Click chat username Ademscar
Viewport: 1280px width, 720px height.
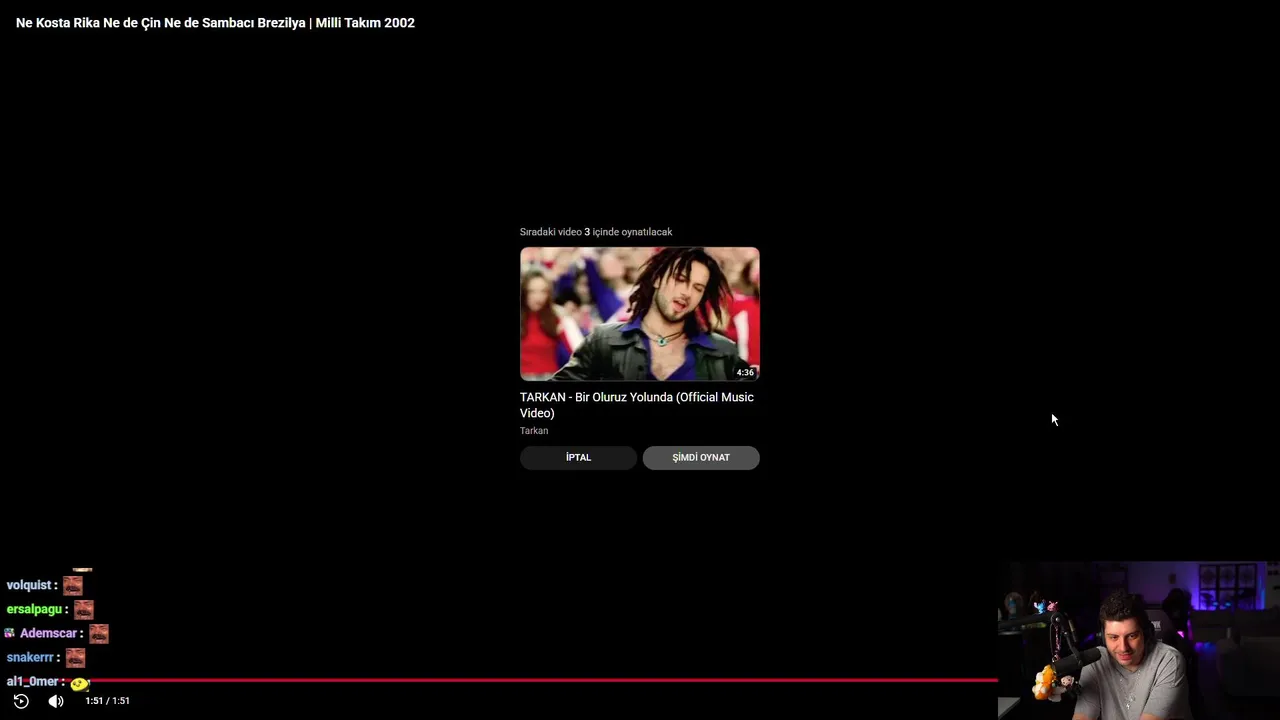click(x=48, y=633)
